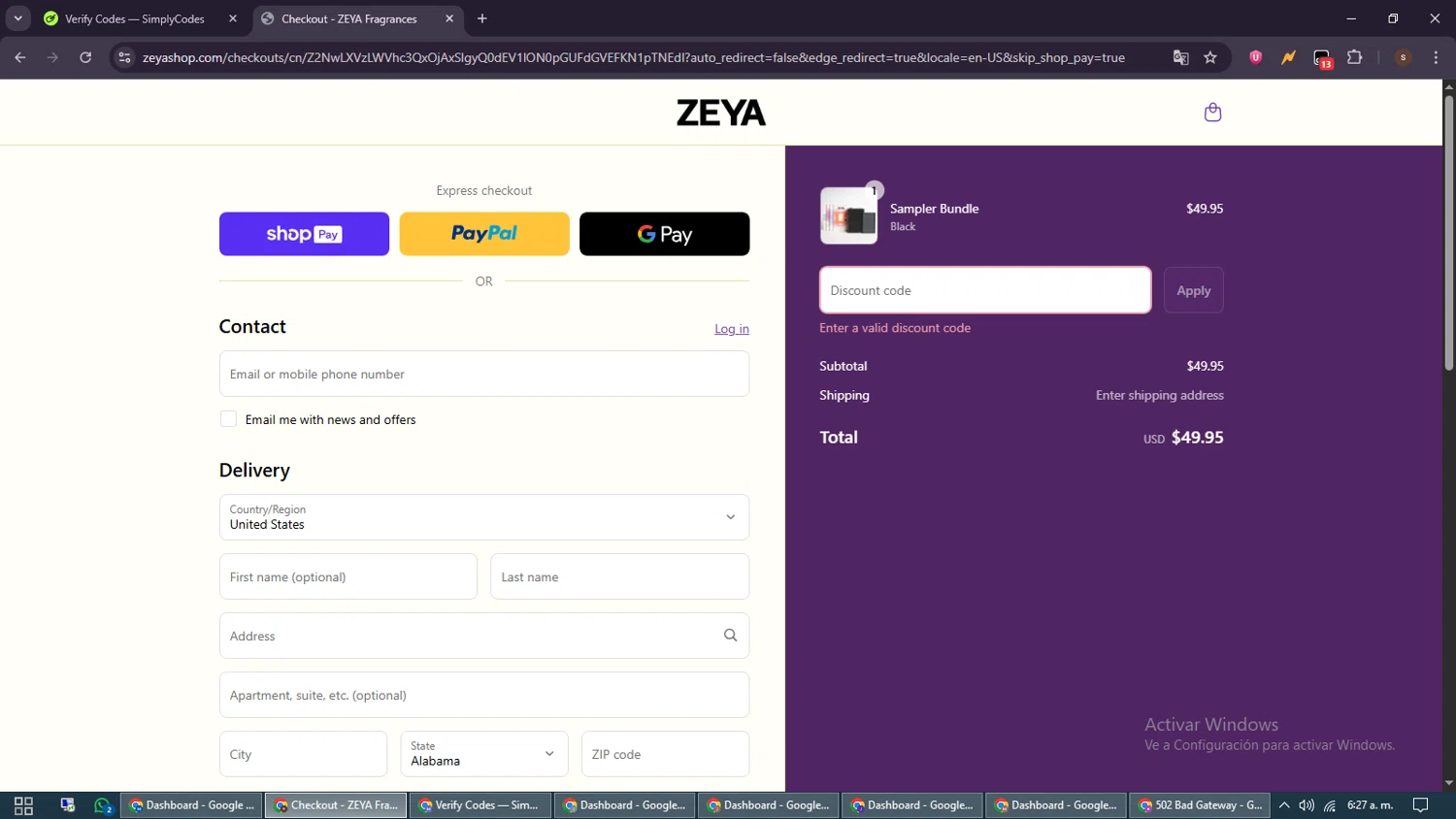The image size is (1456, 819).
Task: Open the red shield extension icon
Action: point(1255,57)
